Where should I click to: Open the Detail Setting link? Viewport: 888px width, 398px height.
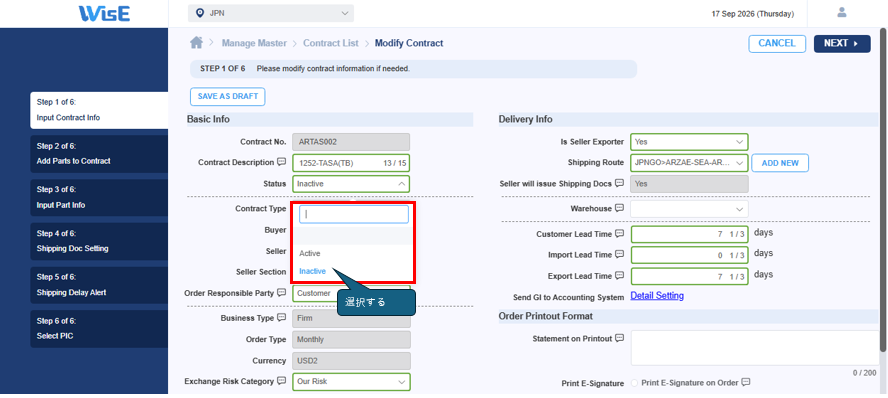pyautogui.click(x=657, y=296)
